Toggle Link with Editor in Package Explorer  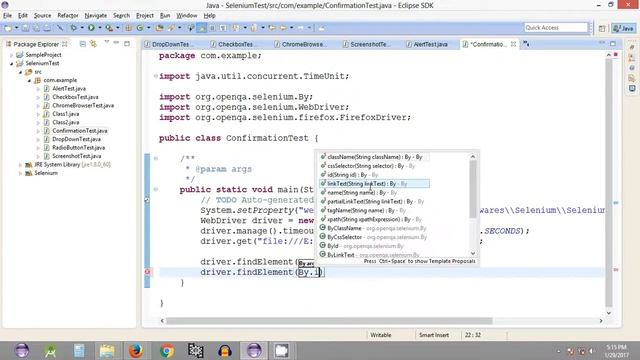click(x=93, y=44)
